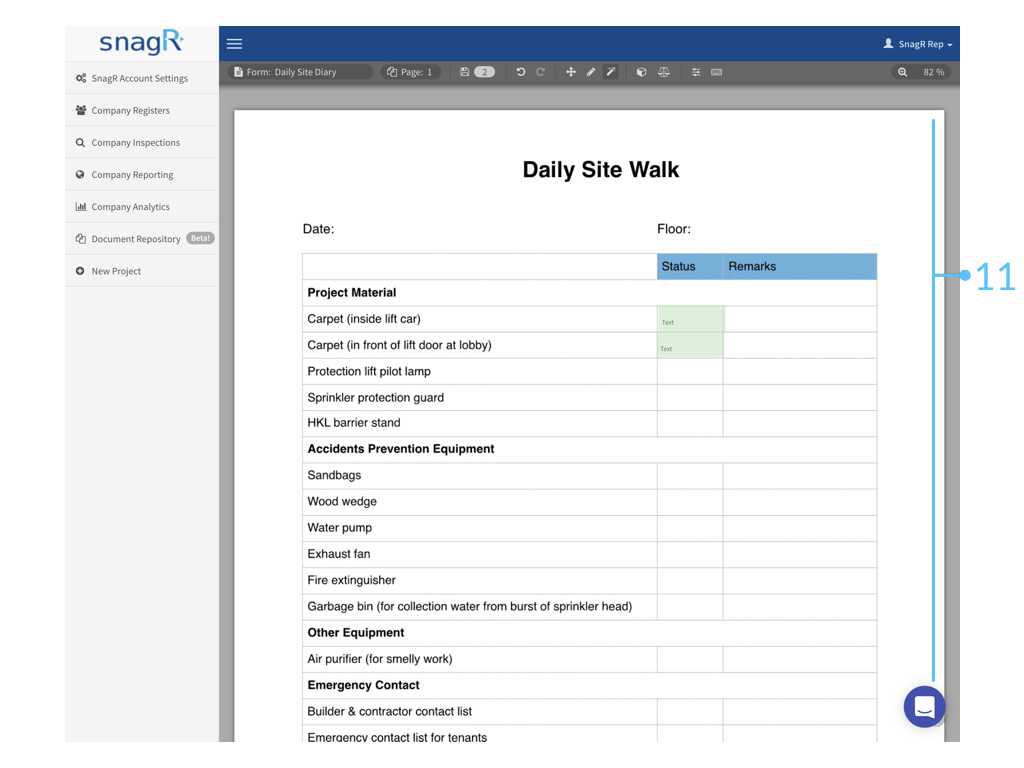Image resolution: width=1024 pixels, height=768 pixels.
Task: Click the Emergency Contact heading
Action: click(x=364, y=685)
